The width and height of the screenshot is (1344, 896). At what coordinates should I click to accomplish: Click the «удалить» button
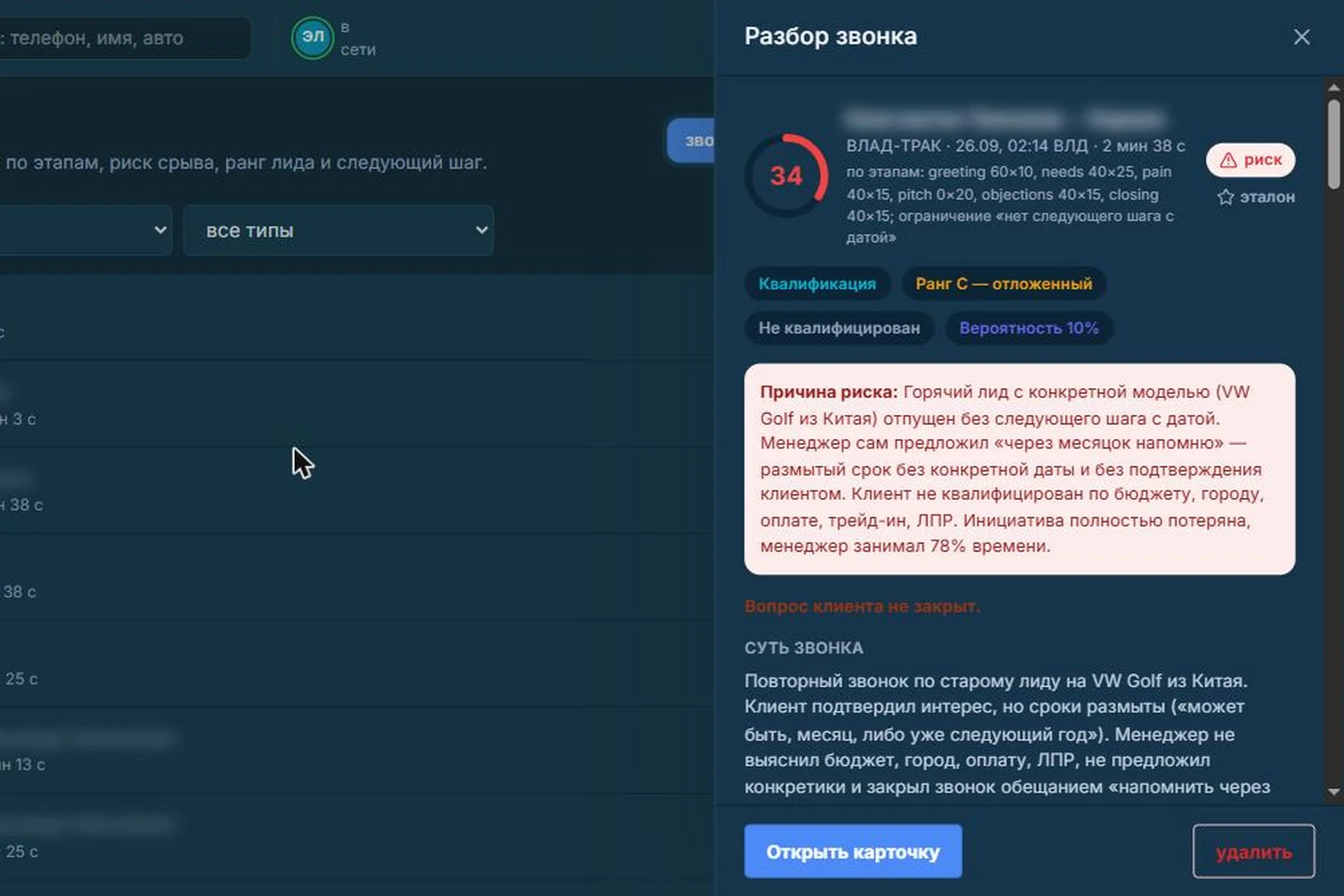pyautogui.click(x=1253, y=851)
